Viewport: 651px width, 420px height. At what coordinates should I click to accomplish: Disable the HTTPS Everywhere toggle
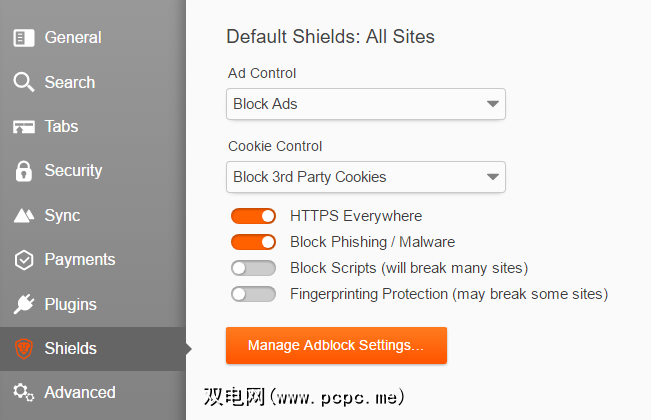253,216
